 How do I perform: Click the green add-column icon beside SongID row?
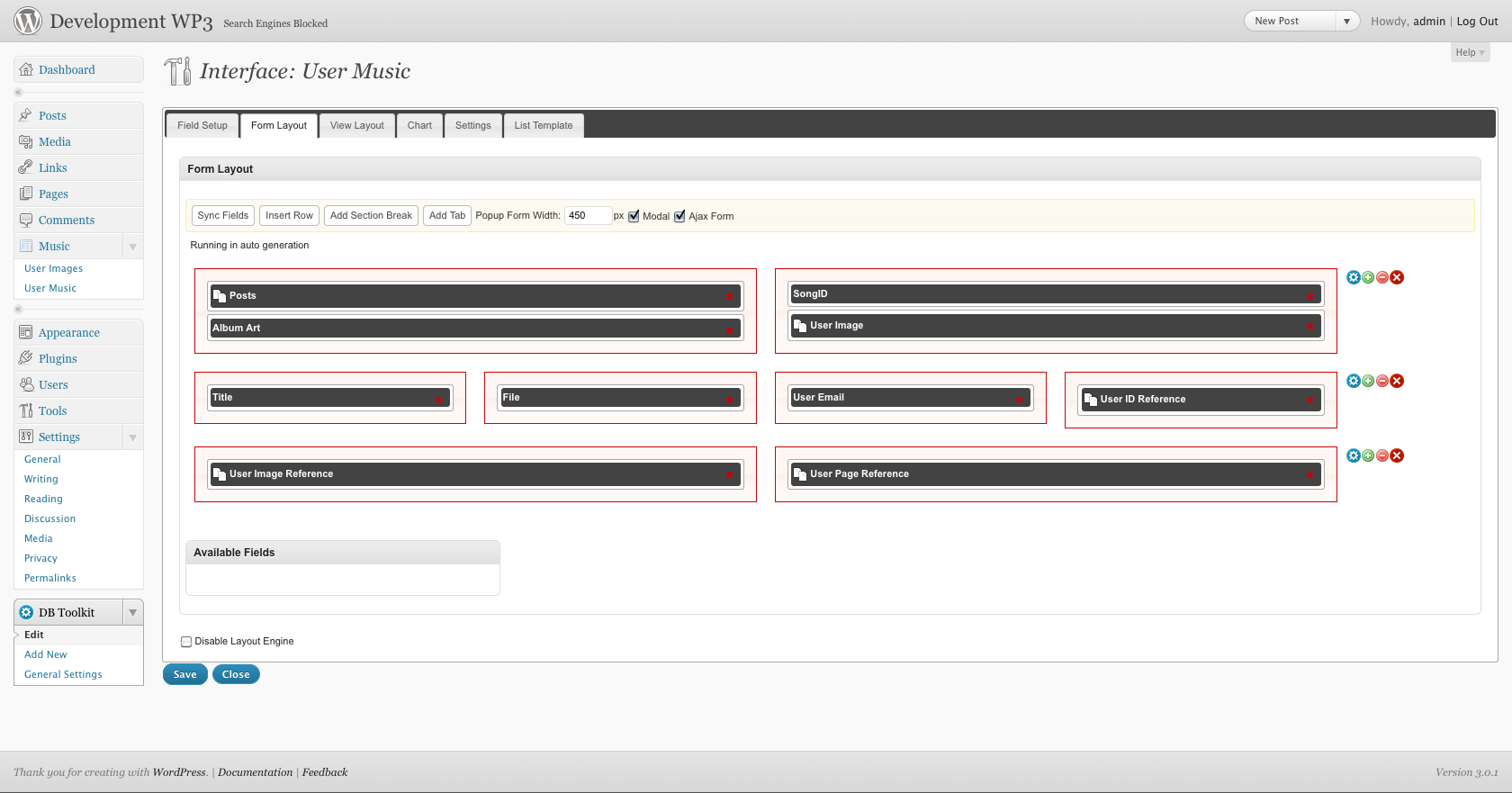(1368, 277)
